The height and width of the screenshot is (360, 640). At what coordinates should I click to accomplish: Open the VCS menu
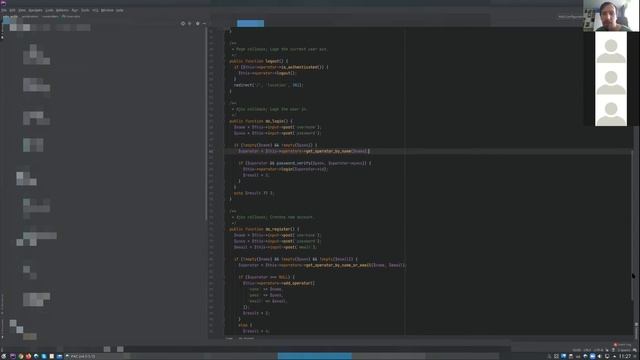[95, 10]
